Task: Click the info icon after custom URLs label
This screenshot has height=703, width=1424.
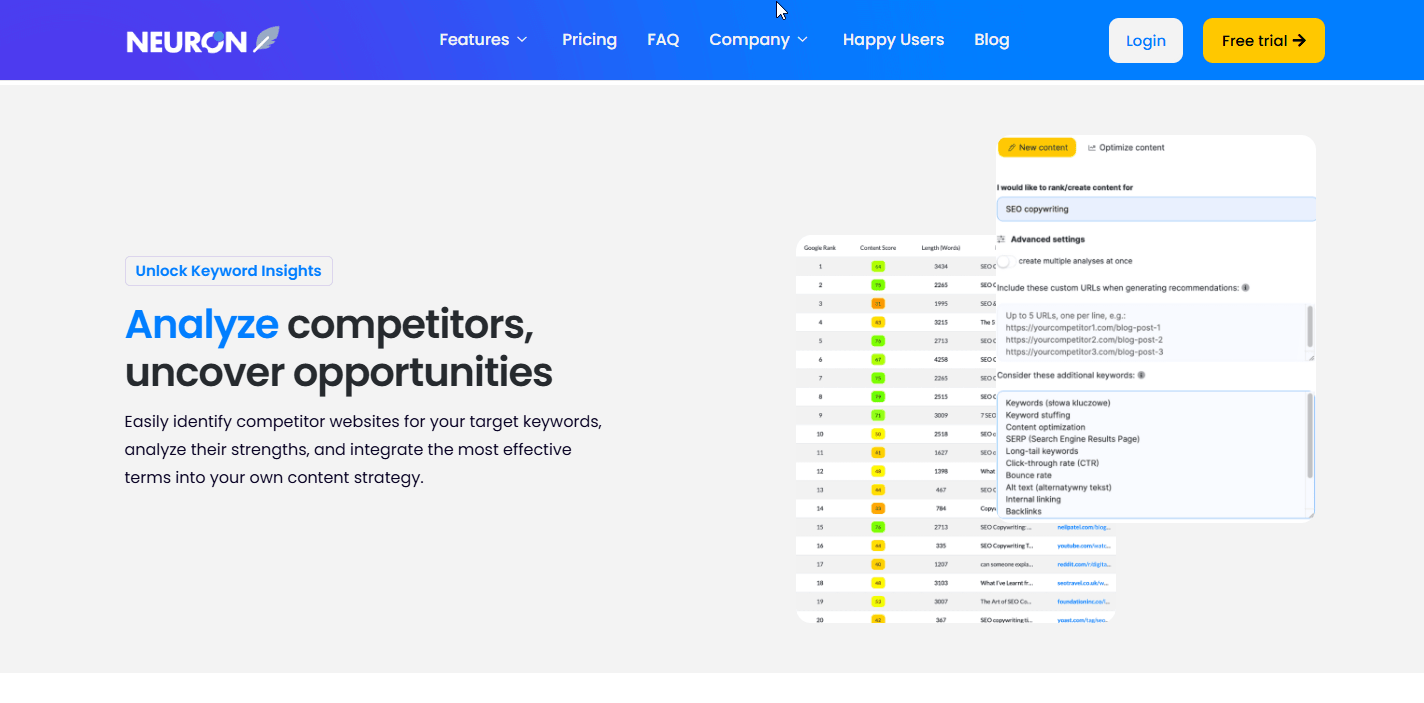Action: tap(1245, 288)
